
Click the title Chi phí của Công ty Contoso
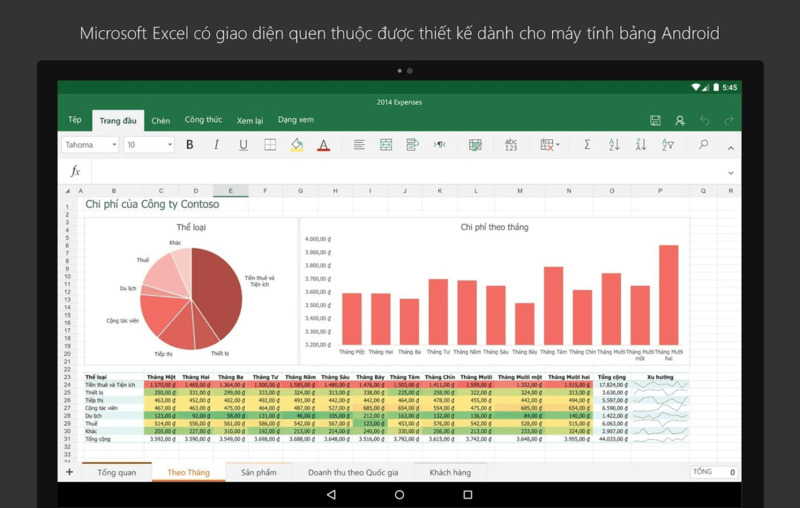[152, 204]
